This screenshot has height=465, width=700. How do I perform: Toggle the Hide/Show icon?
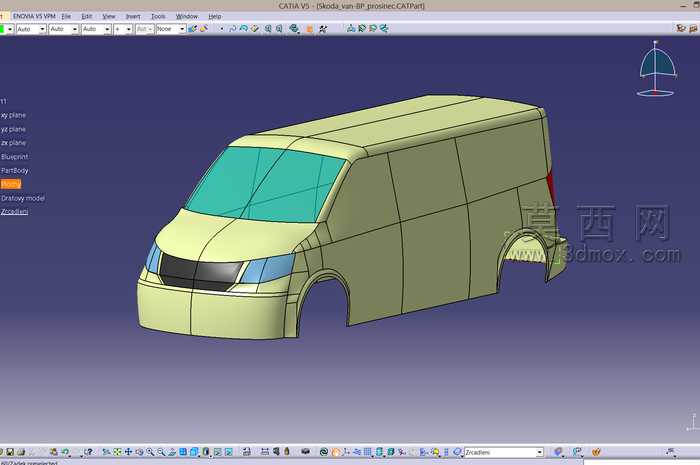click(x=217, y=452)
